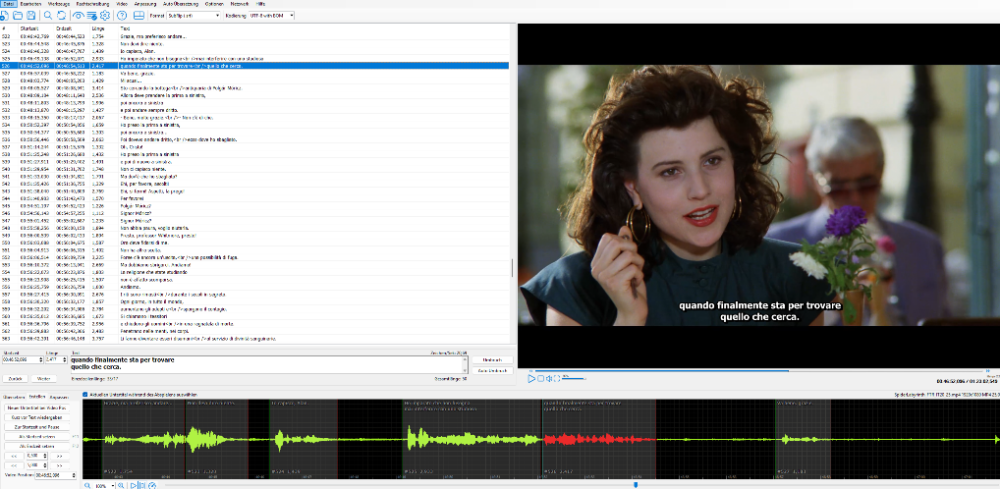Open the Optionen menu

point(214,4)
